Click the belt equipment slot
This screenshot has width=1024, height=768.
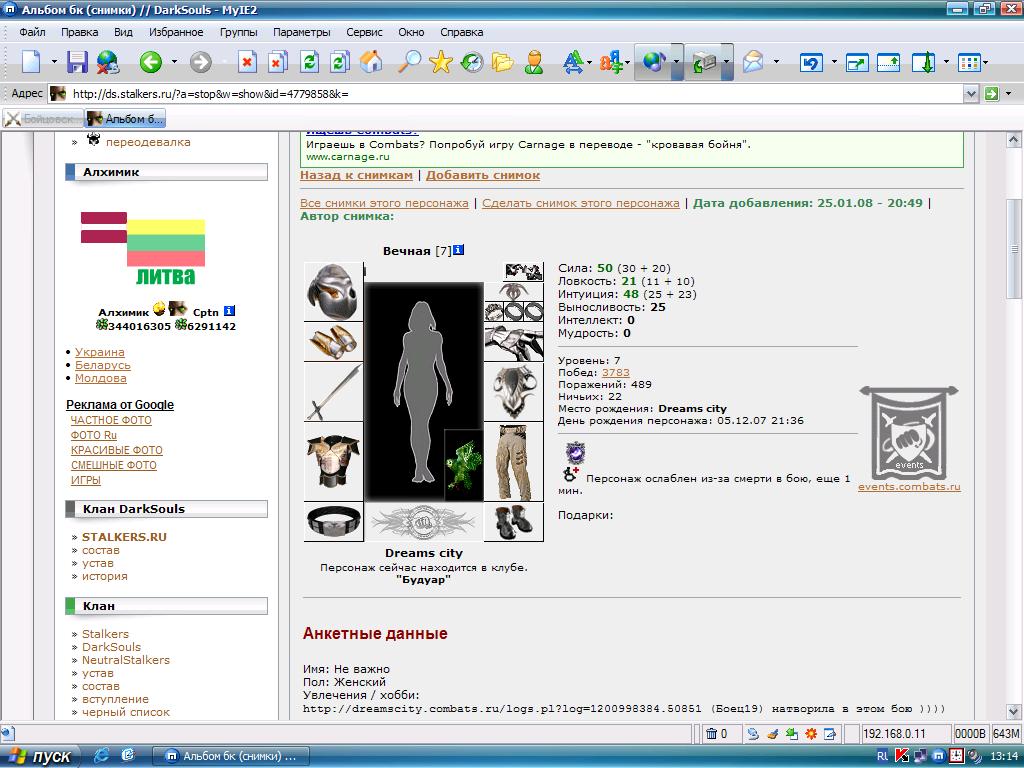(333, 521)
